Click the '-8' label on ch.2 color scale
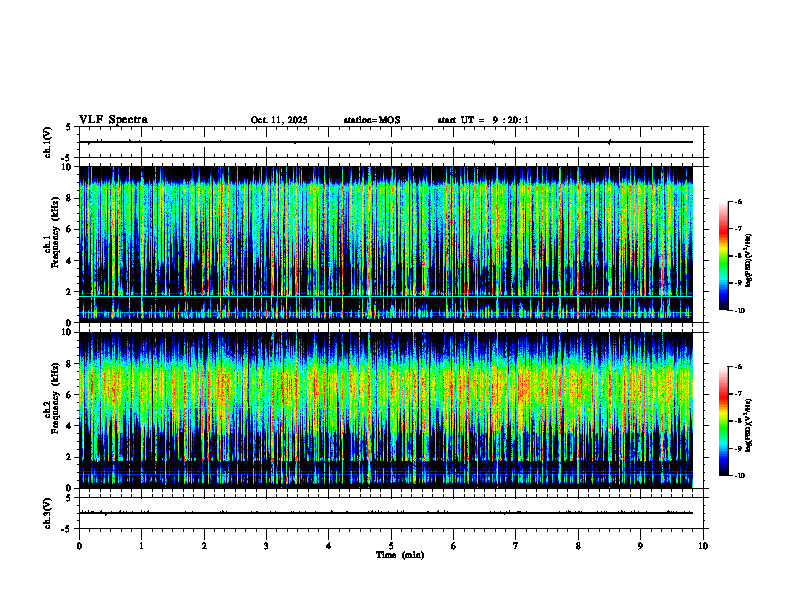The width and height of the screenshot is (792, 612). (x=738, y=422)
